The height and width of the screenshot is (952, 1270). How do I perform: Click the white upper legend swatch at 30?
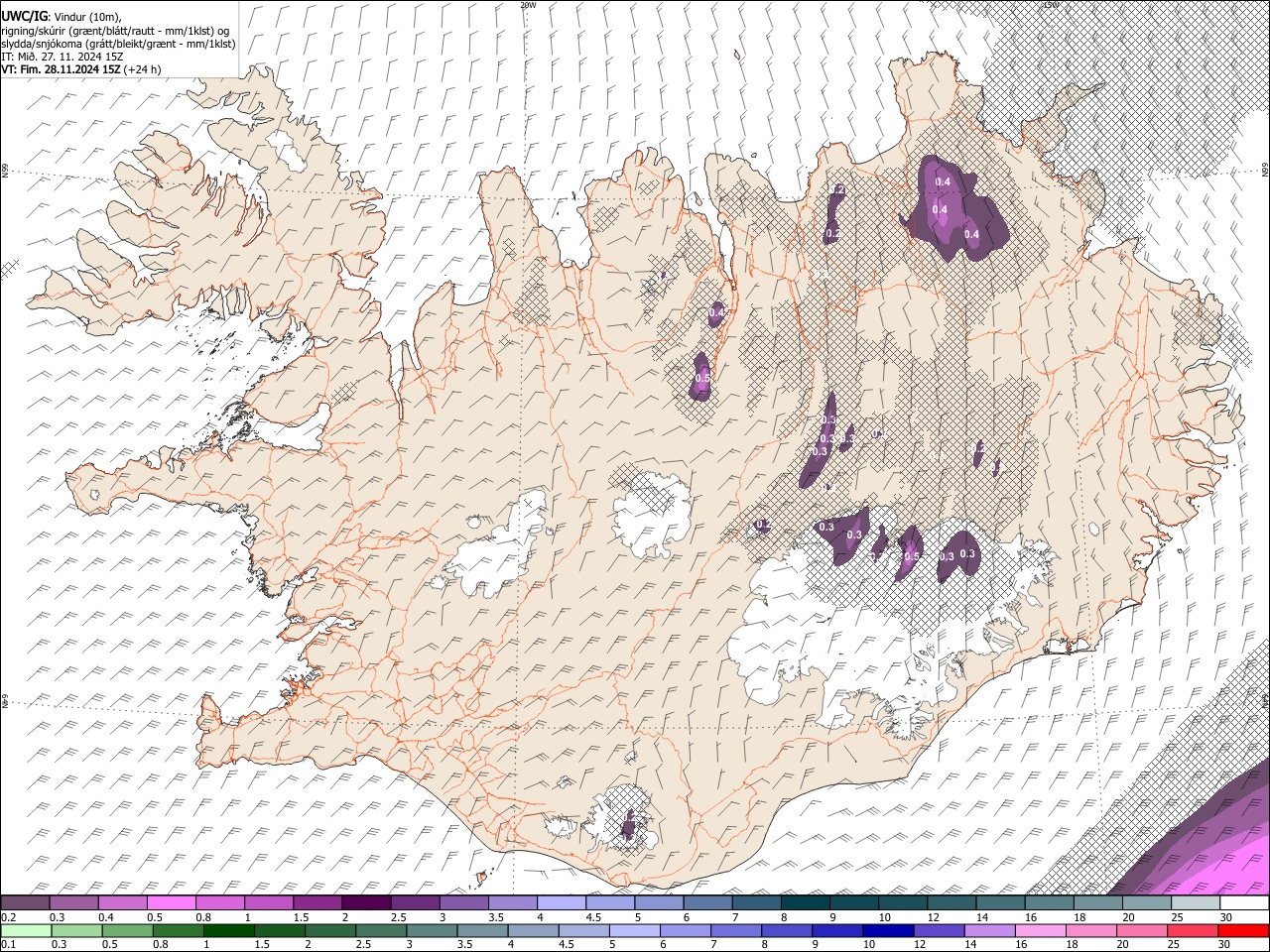tap(1243, 903)
